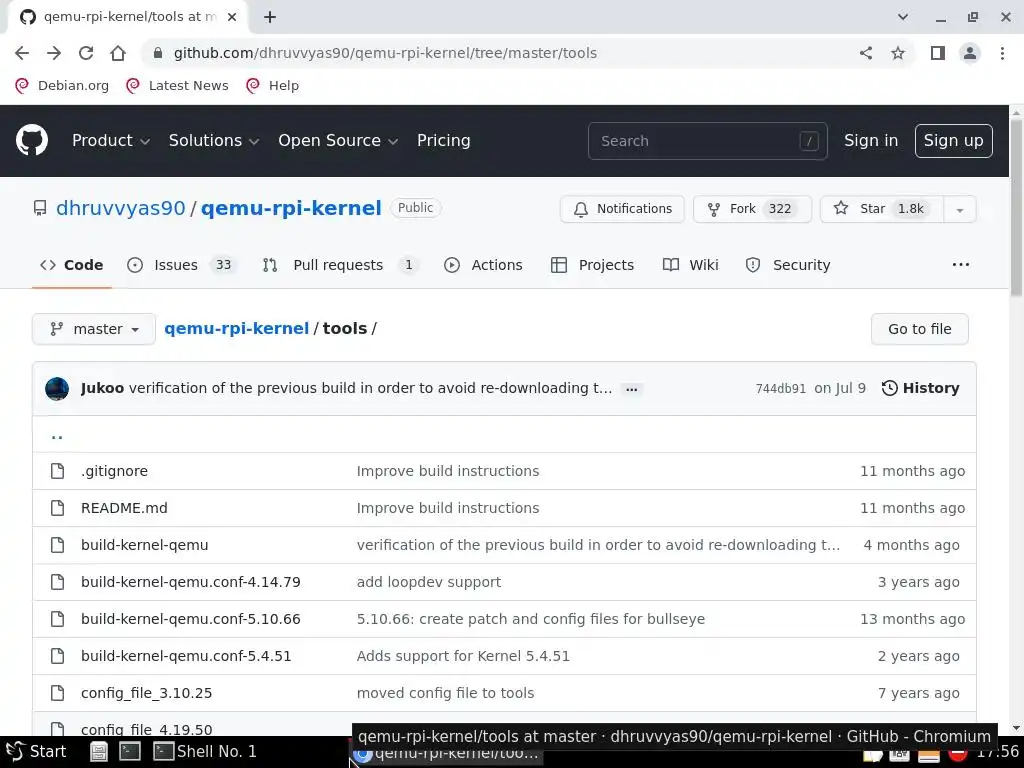Click the Sign in link

click(x=871, y=140)
